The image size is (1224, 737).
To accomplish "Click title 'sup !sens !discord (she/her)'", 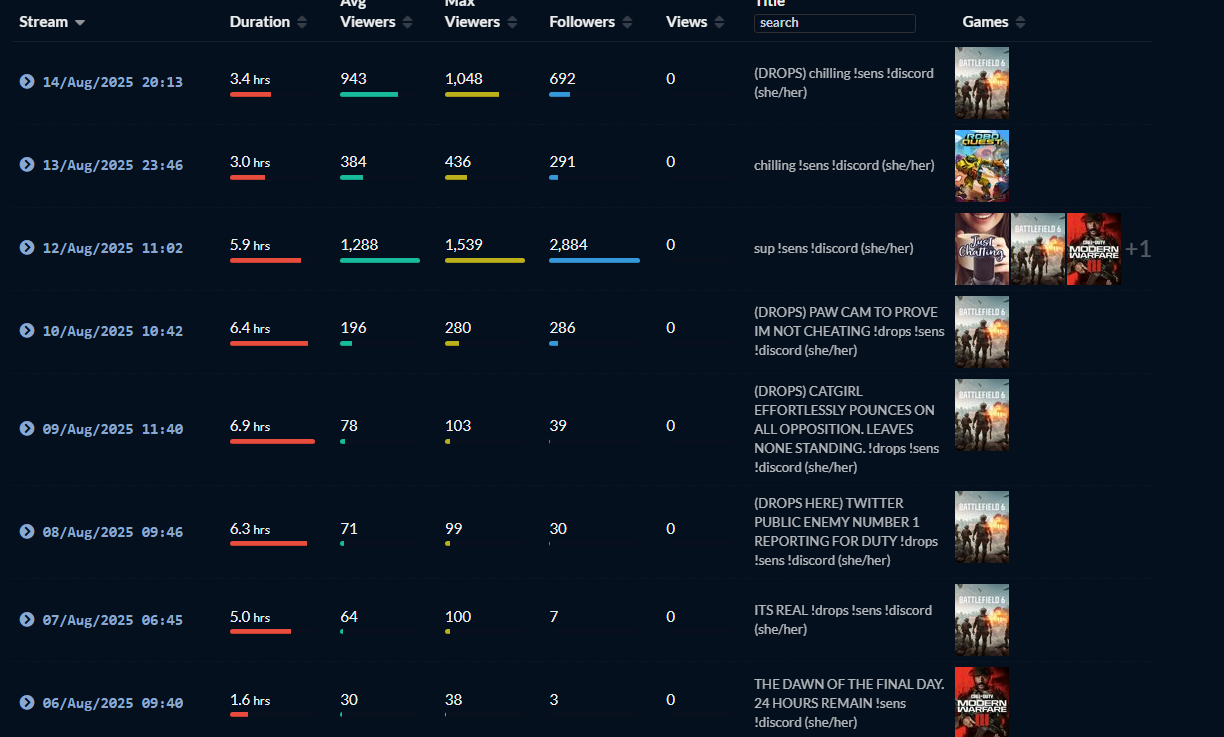I will coord(833,248).
